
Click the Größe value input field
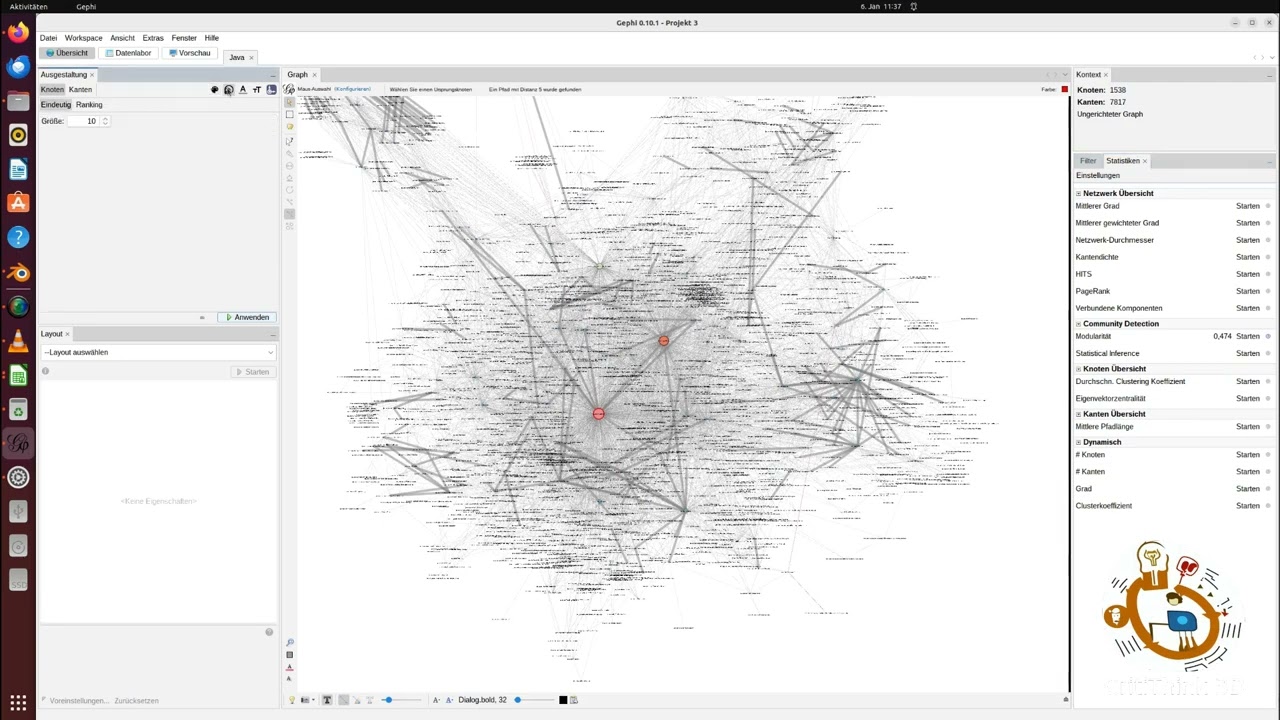click(84, 121)
